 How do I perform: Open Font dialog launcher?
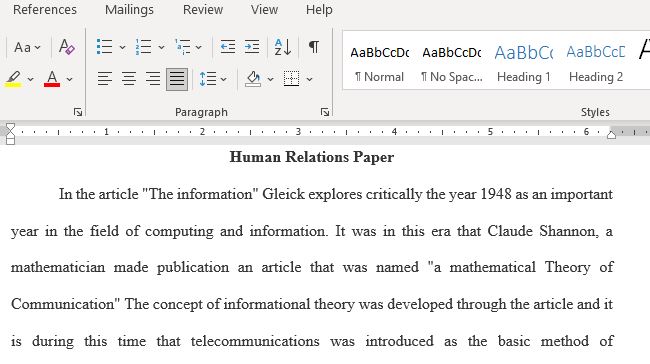pyautogui.click(x=78, y=112)
